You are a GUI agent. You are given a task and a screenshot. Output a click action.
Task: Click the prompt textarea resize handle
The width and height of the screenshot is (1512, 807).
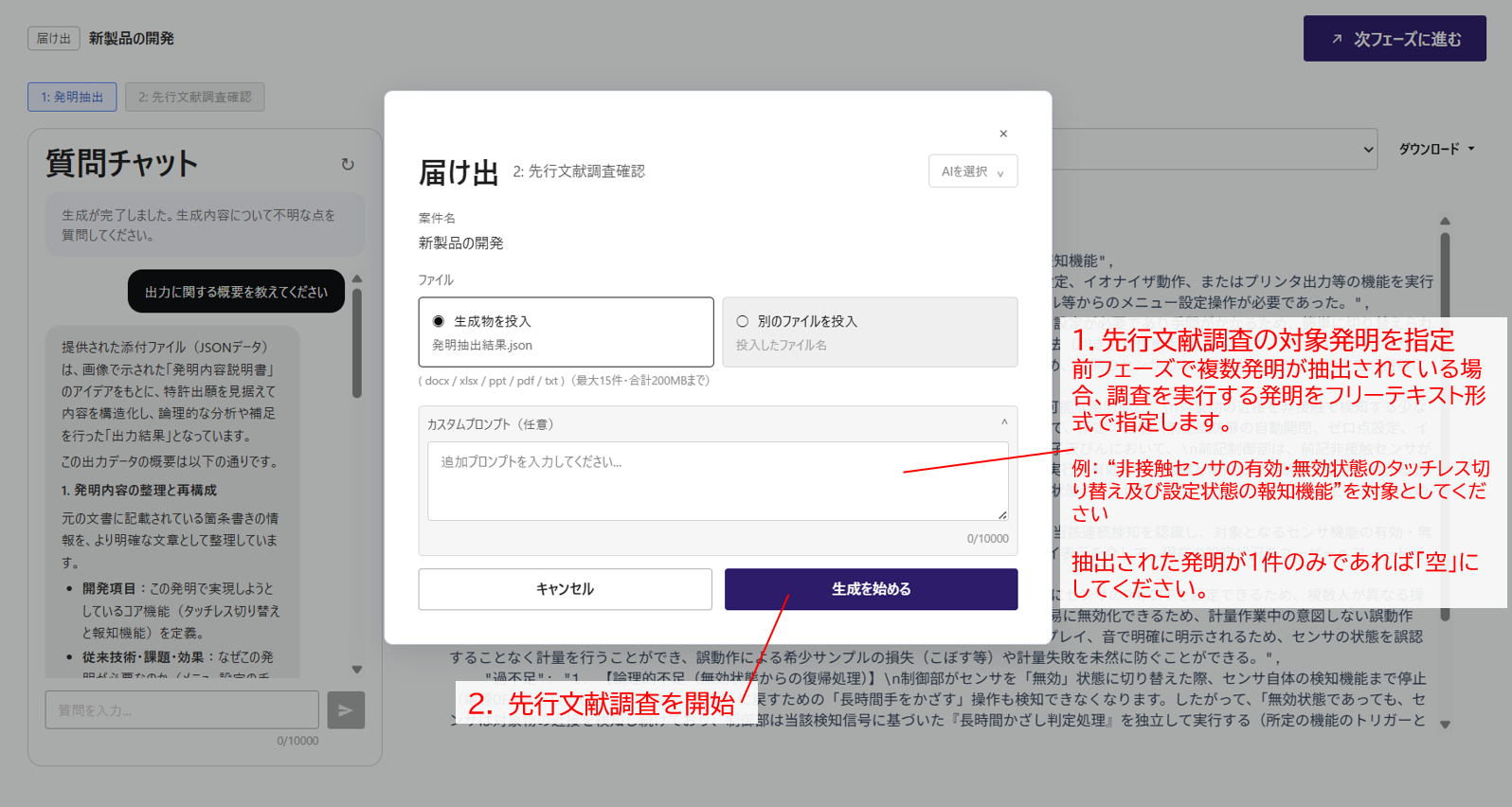(1002, 514)
